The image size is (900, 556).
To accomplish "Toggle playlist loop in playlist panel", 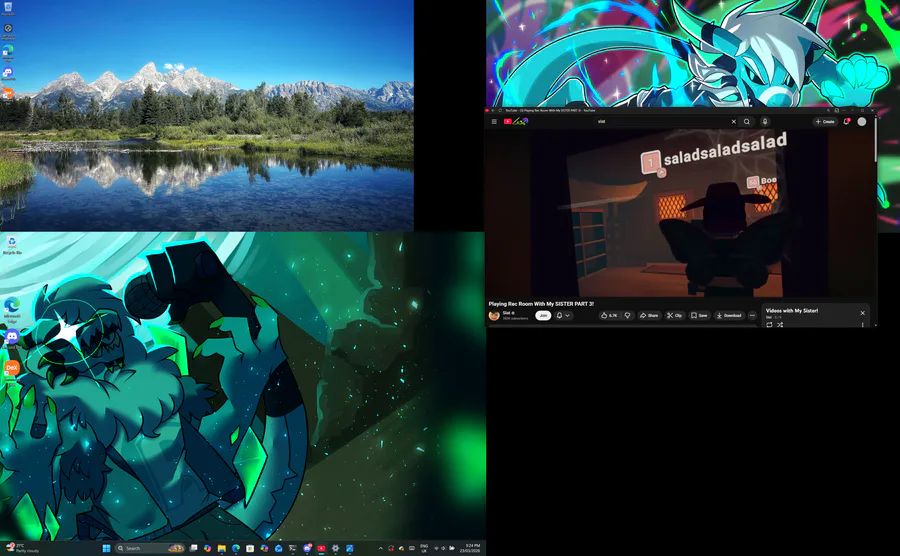I will click(x=769, y=325).
